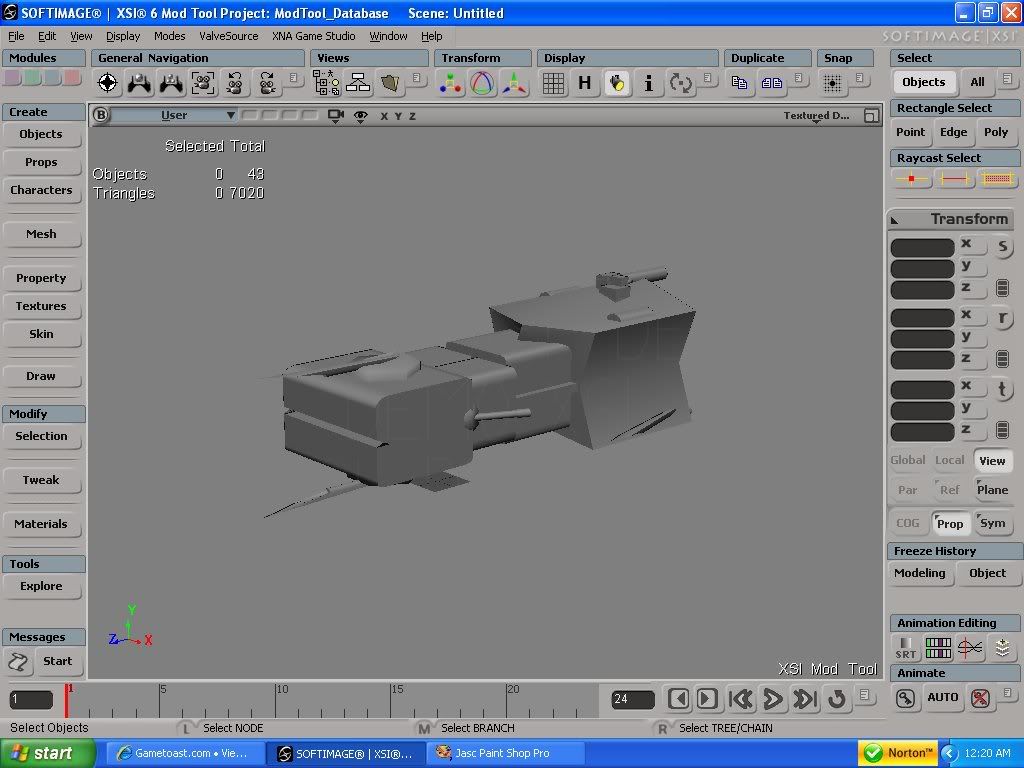The width and height of the screenshot is (1024, 768).
Task: Activate the scale transform tool icon
Action: click(451, 83)
